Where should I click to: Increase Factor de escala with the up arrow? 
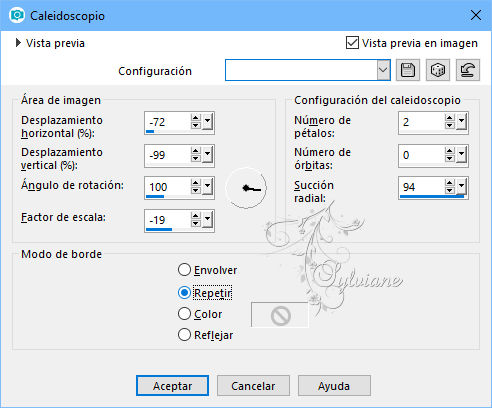coord(196,216)
